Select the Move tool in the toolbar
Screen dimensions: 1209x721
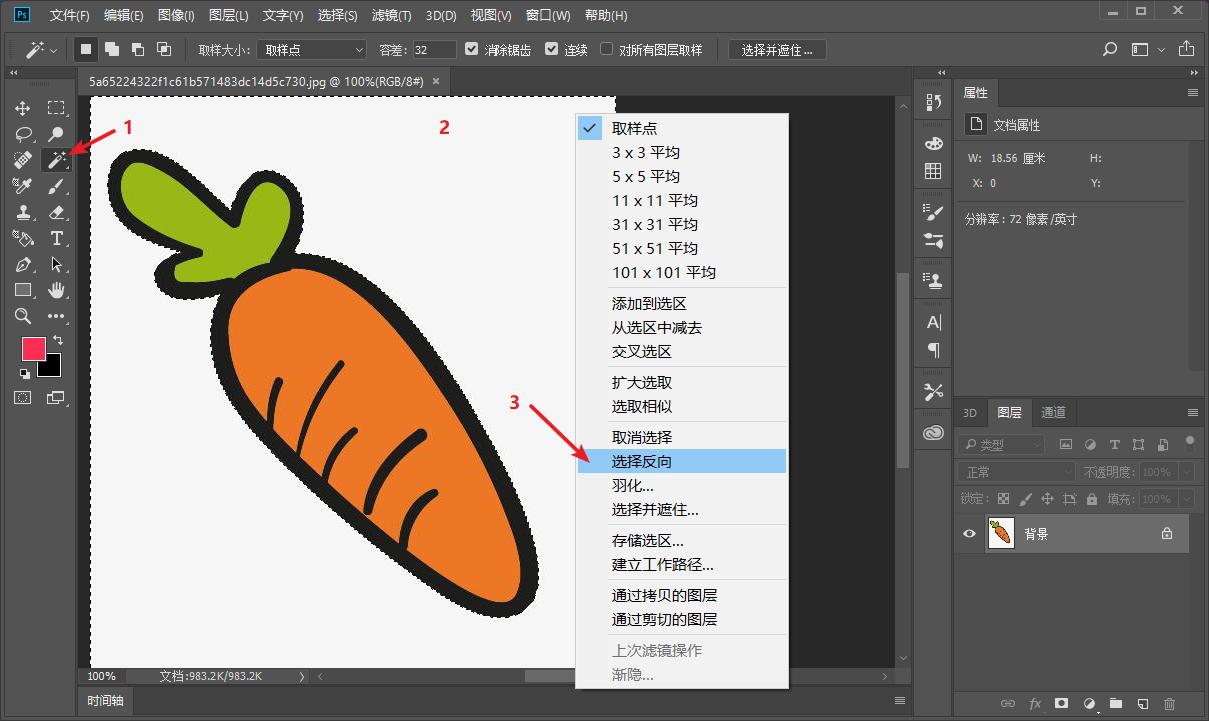pyautogui.click(x=22, y=108)
